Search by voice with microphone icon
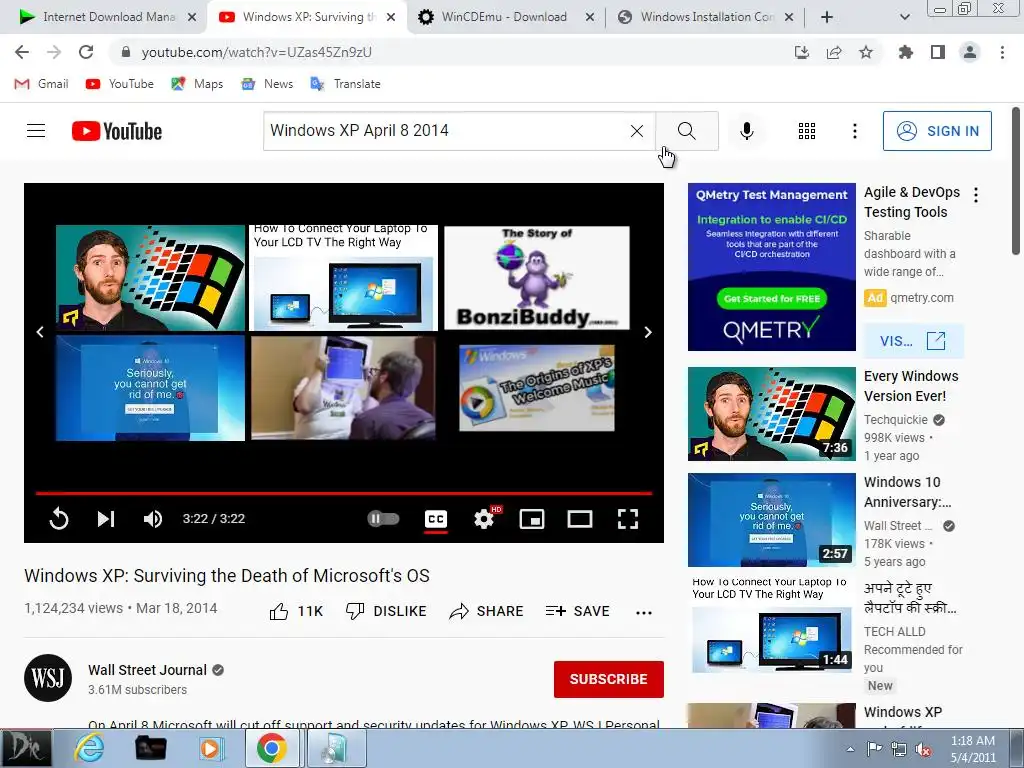 tap(747, 131)
